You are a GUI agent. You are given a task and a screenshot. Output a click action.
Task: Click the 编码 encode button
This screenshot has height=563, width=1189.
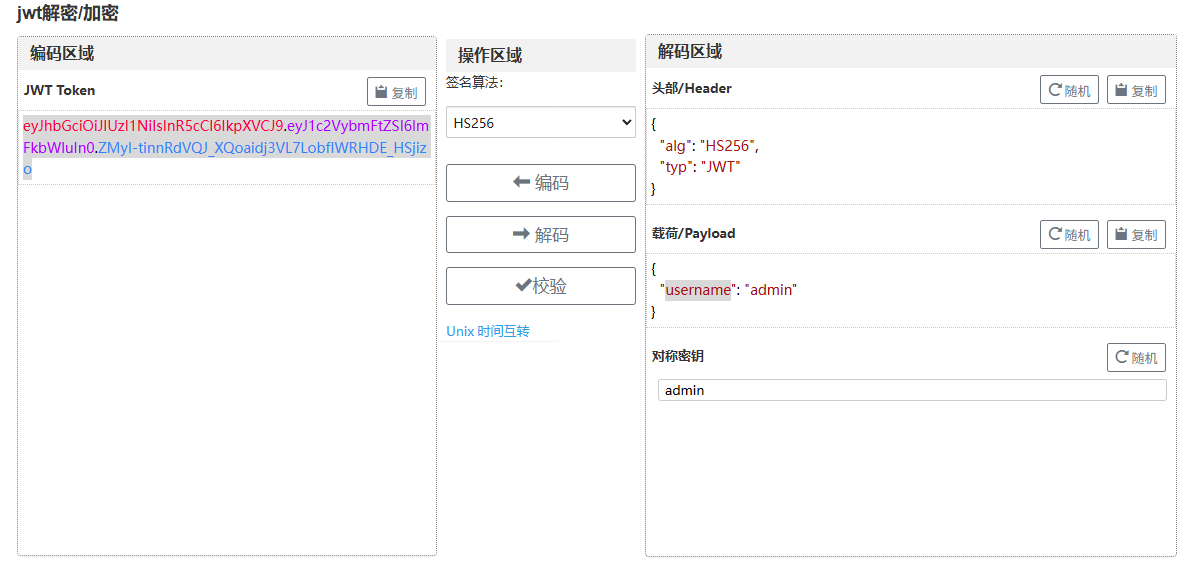click(x=541, y=183)
